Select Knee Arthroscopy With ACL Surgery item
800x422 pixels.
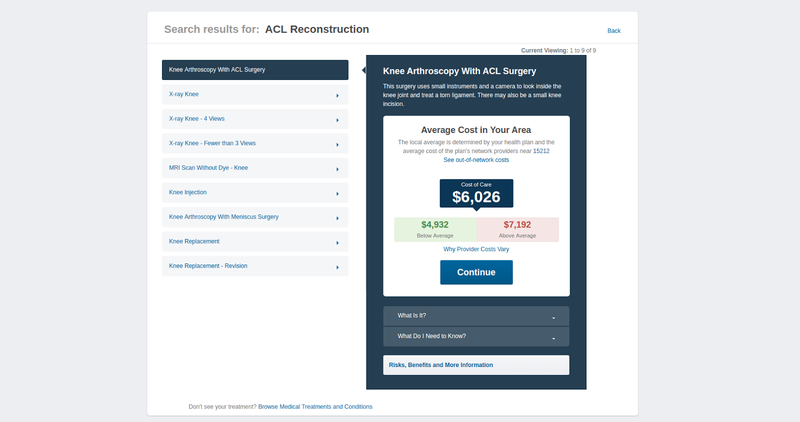coord(255,70)
